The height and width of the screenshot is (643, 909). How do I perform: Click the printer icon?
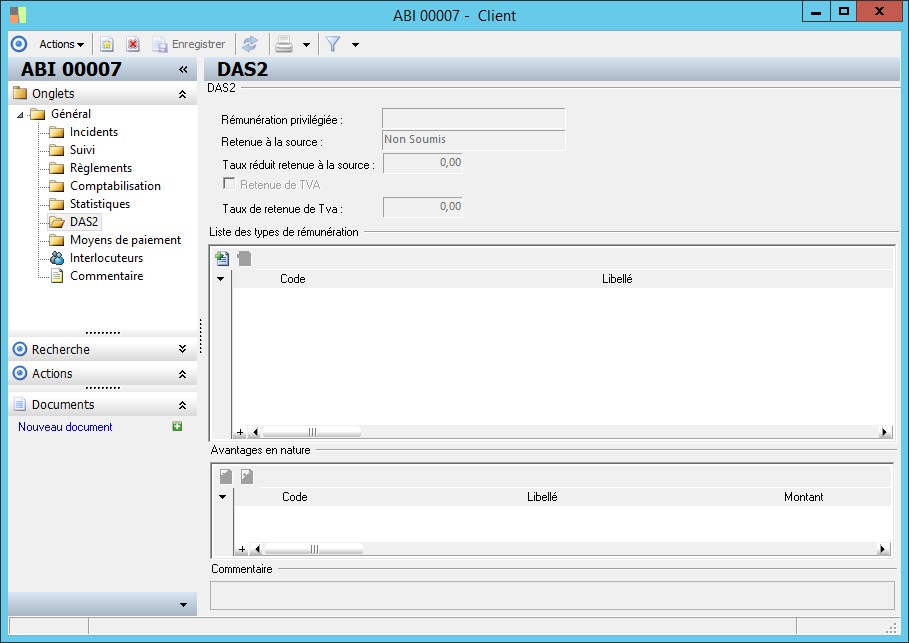(x=284, y=44)
